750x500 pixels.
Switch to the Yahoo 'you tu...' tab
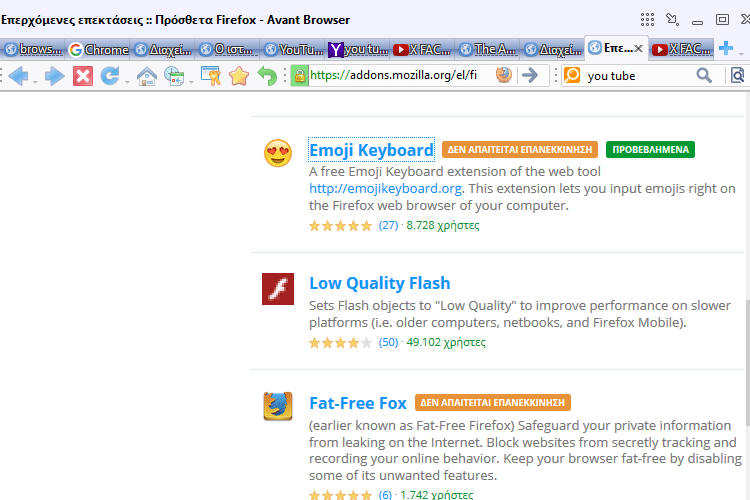tap(358, 49)
